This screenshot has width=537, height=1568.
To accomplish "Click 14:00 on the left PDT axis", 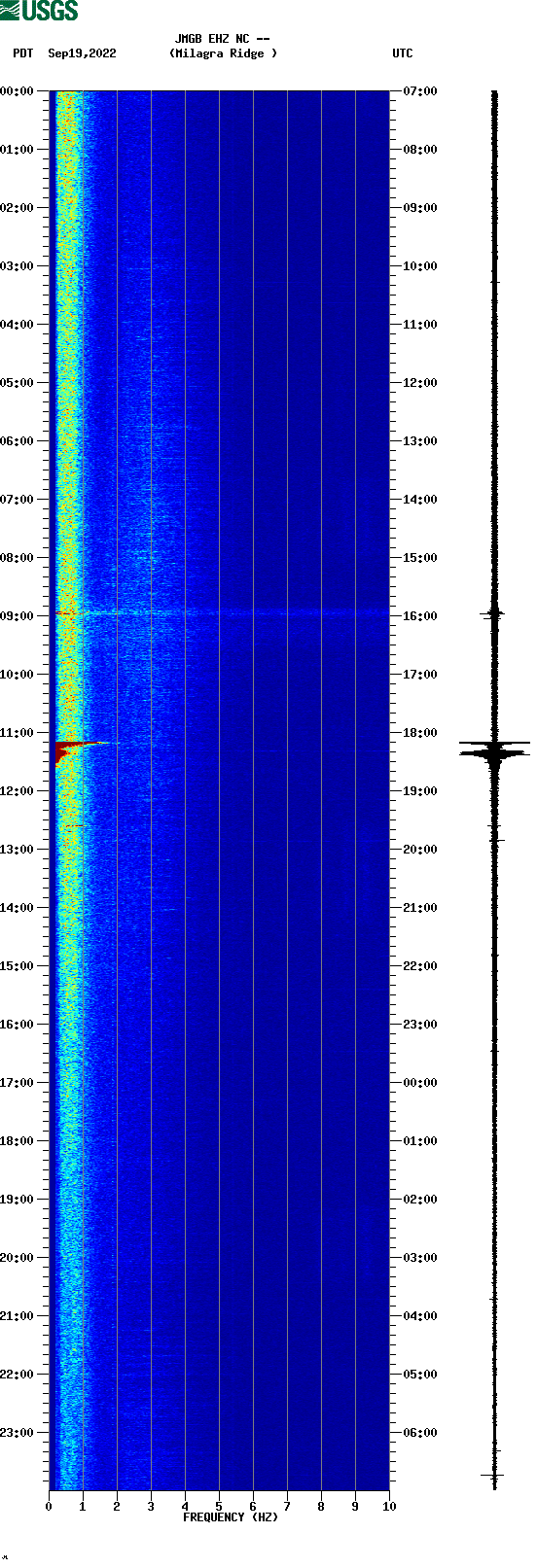I will tap(17, 908).
